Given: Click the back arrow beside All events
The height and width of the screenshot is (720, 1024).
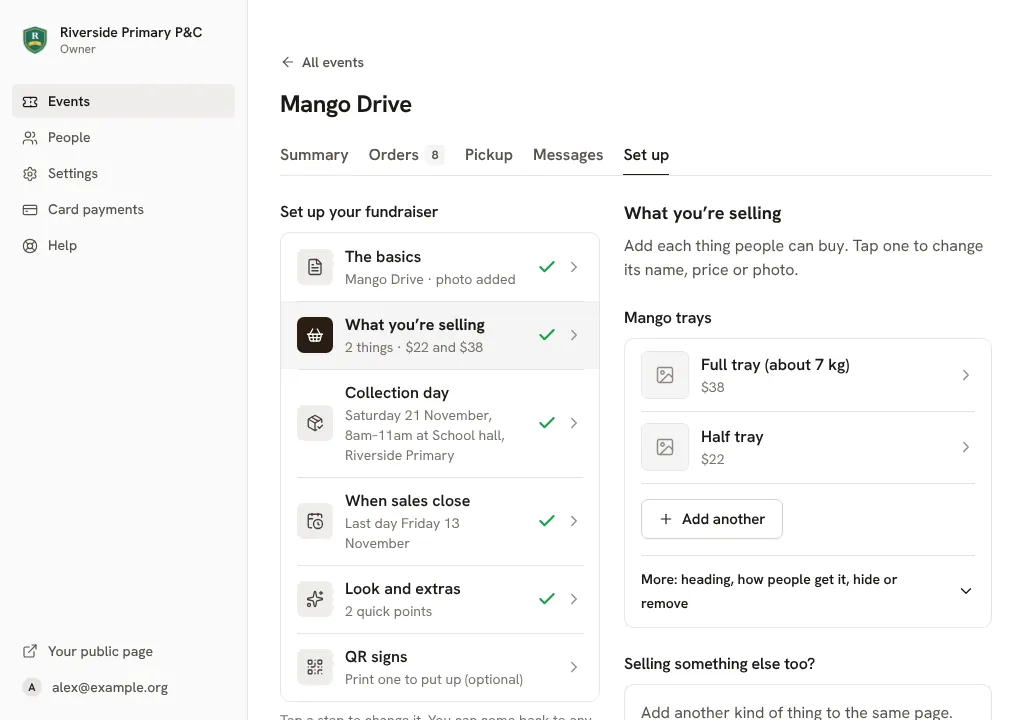Looking at the screenshot, I should point(287,62).
